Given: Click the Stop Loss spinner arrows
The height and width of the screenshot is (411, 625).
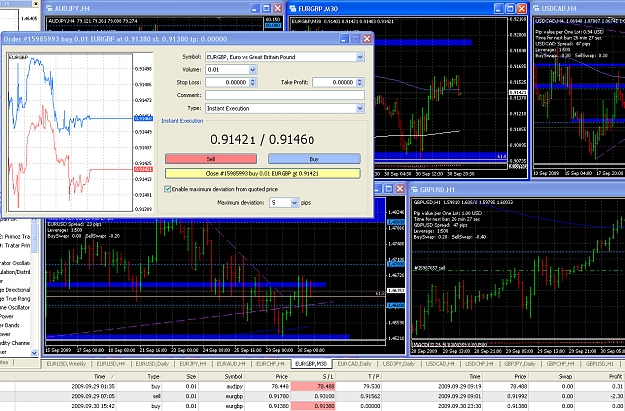Looking at the screenshot, I should click(x=253, y=82).
